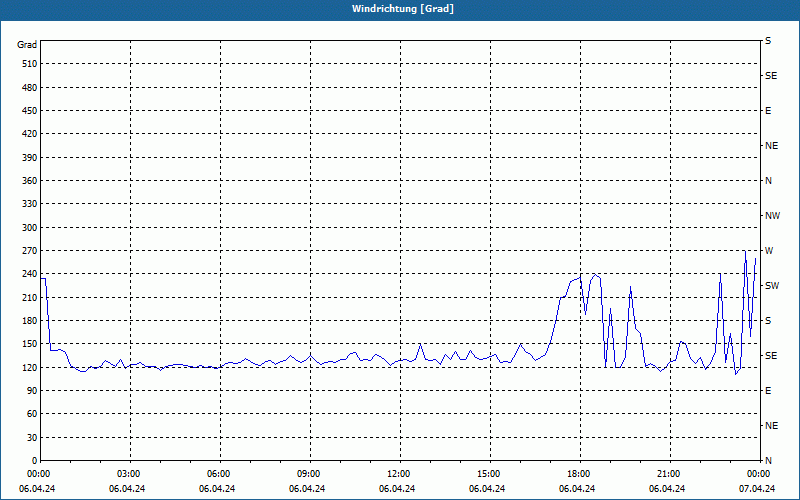
Task: Select the 420 degree axis label
Action: [29, 134]
